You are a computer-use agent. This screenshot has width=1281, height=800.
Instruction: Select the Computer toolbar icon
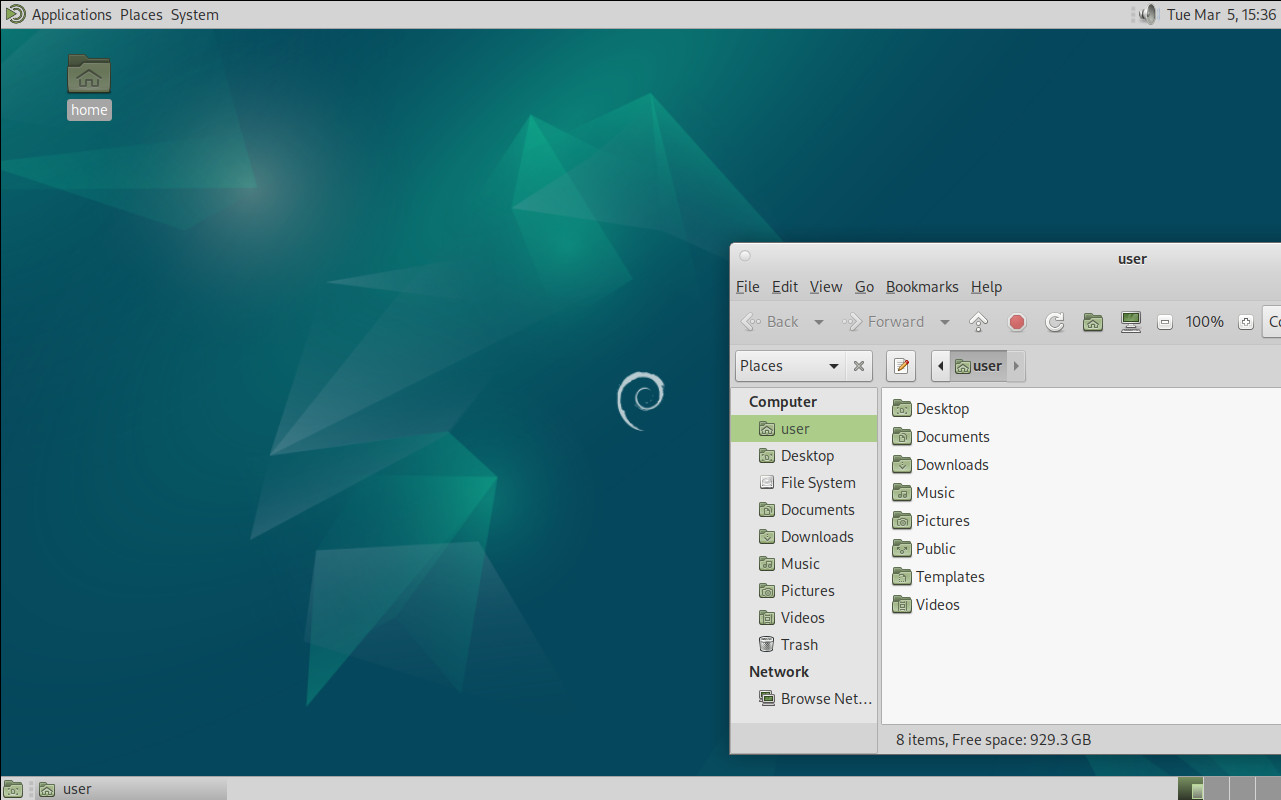(1130, 321)
